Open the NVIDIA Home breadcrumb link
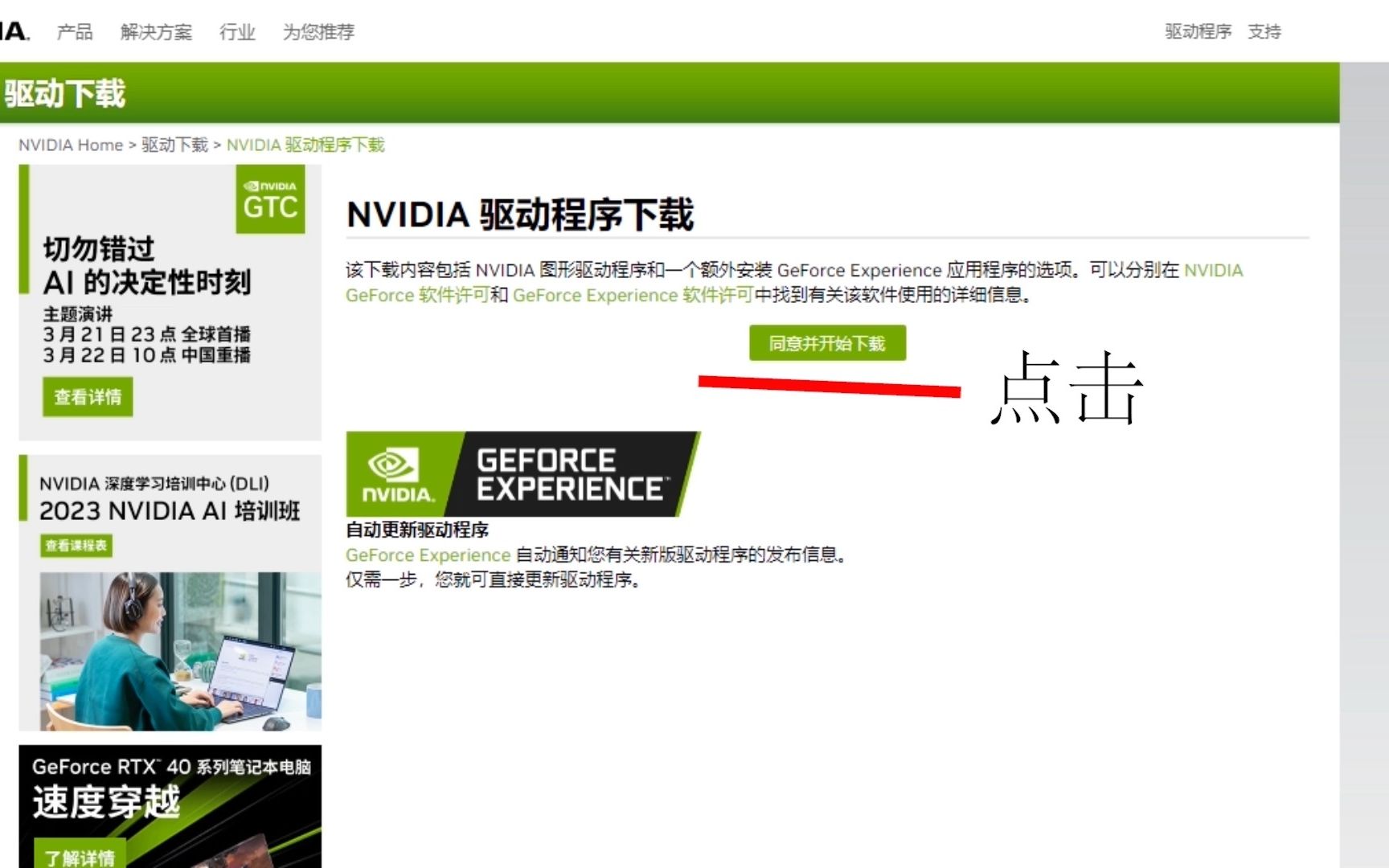 coord(71,145)
